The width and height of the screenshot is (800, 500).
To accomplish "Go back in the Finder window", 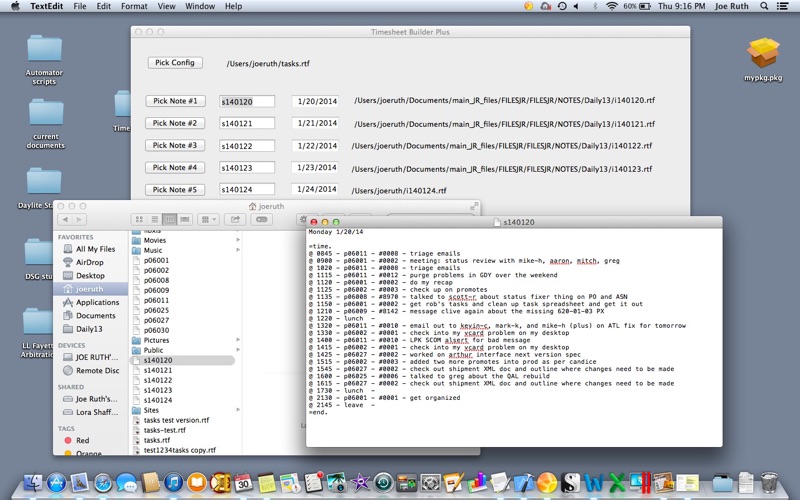I will (x=65, y=219).
